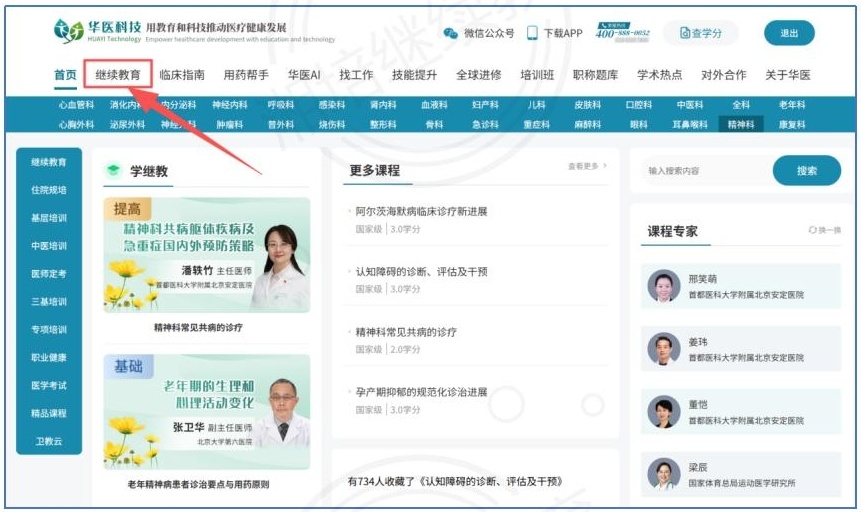The height and width of the screenshot is (512, 861).
Task: Open 住院规培 in the left sidebar
Action: (x=49, y=190)
